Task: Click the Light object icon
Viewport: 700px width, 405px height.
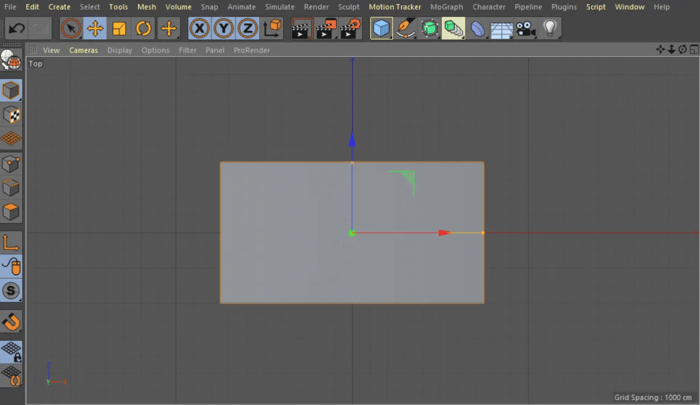Action: pos(549,29)
